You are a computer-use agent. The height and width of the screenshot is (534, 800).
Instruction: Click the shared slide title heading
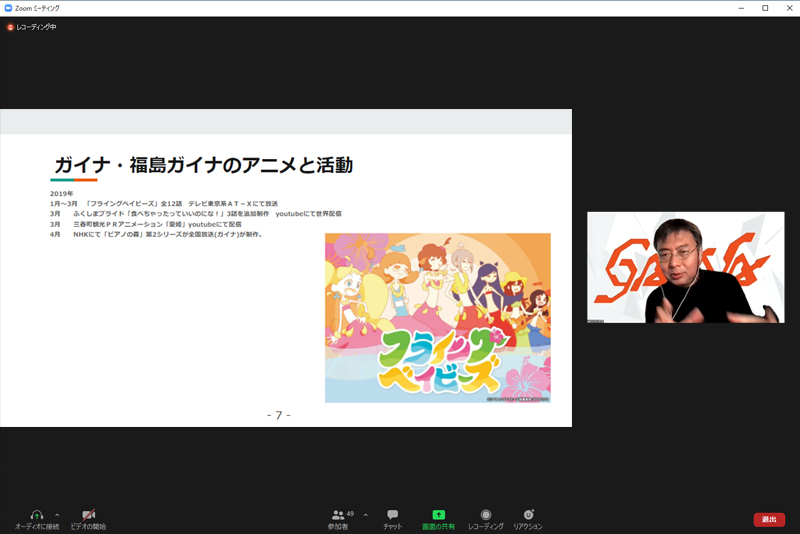tap(202, 165)
